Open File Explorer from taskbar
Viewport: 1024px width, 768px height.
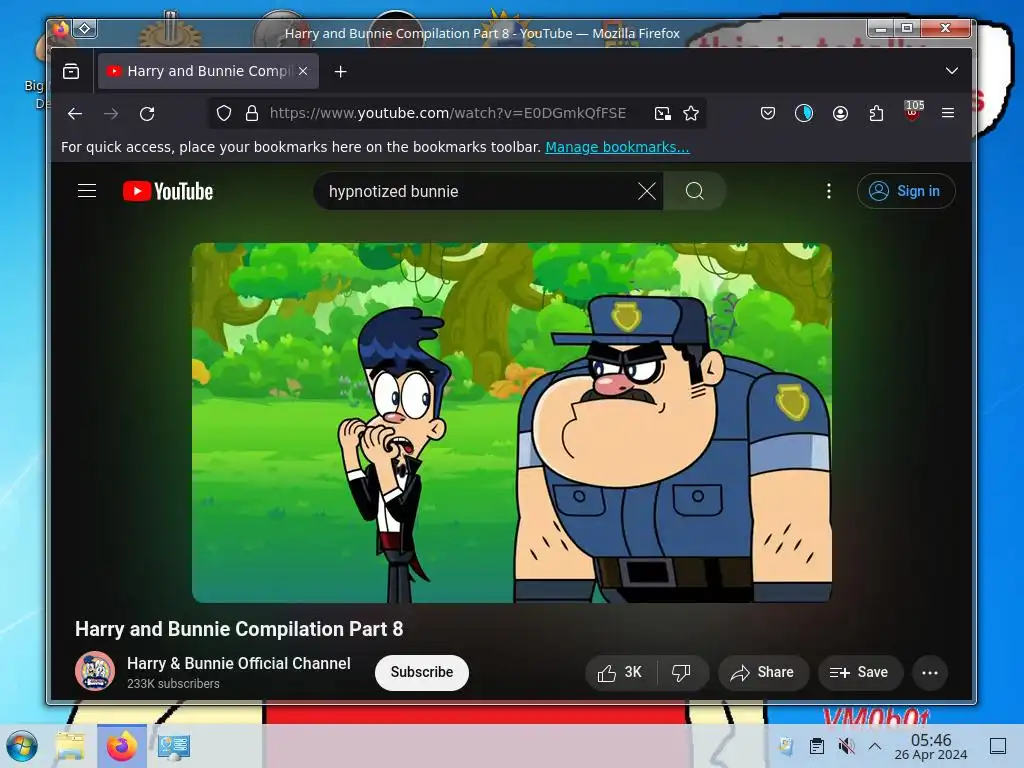[70, 746]
